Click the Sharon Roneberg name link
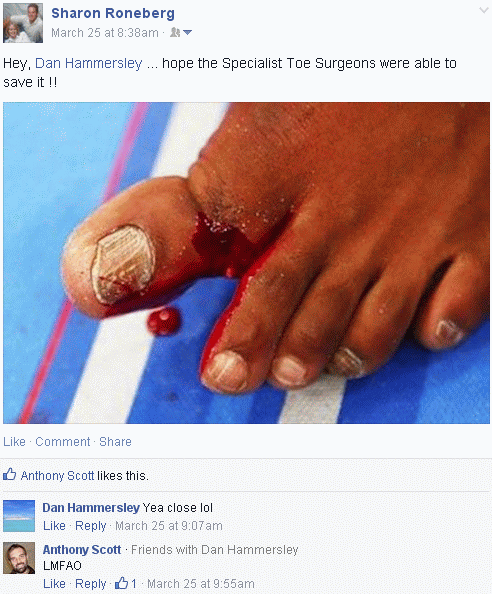The image size is (492, 594). [x=113, y=13]
